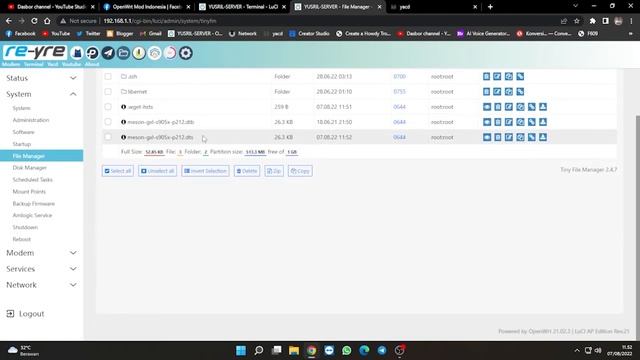Open the Software page
The image size is (640, 360).
click(23, 132)
